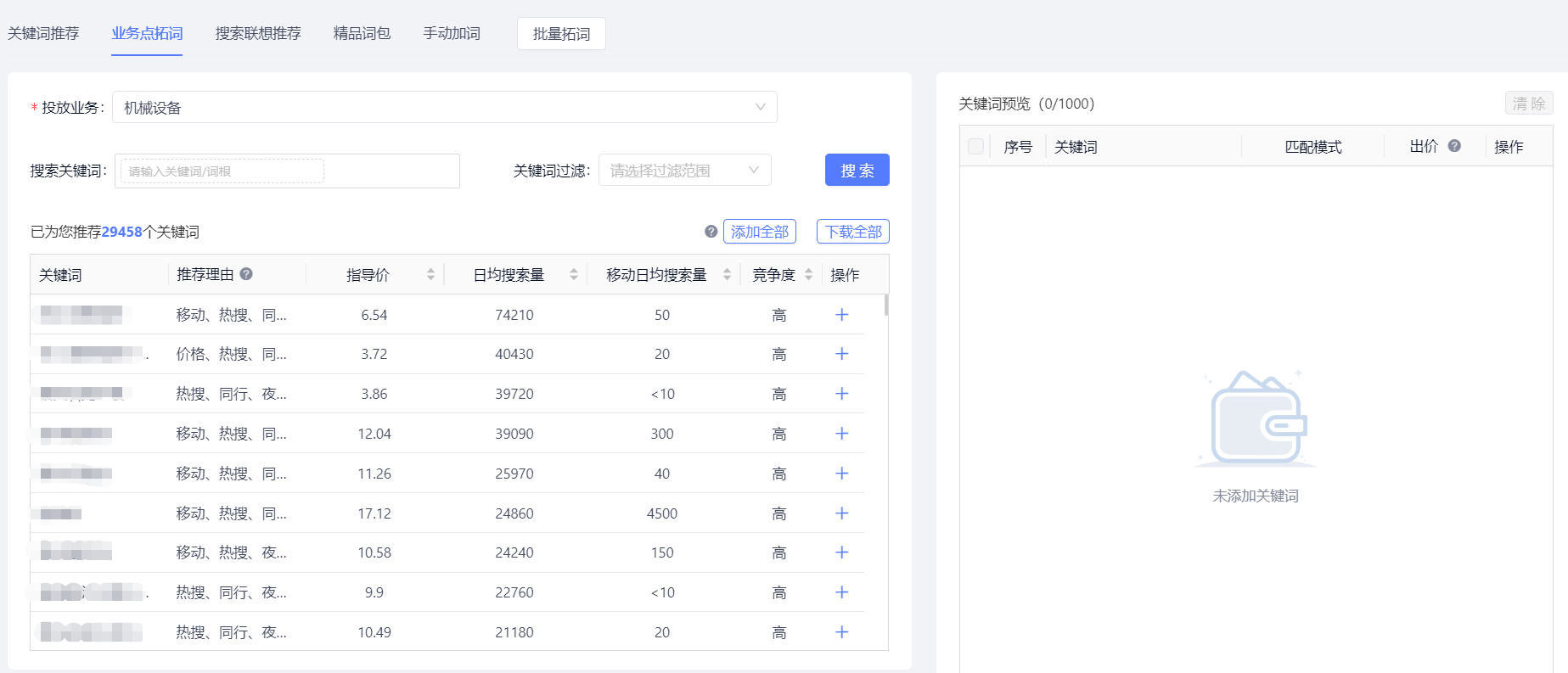Click the keyword table vertical scrollbar
Screen dimensions: 1568x673
(886, 305)
